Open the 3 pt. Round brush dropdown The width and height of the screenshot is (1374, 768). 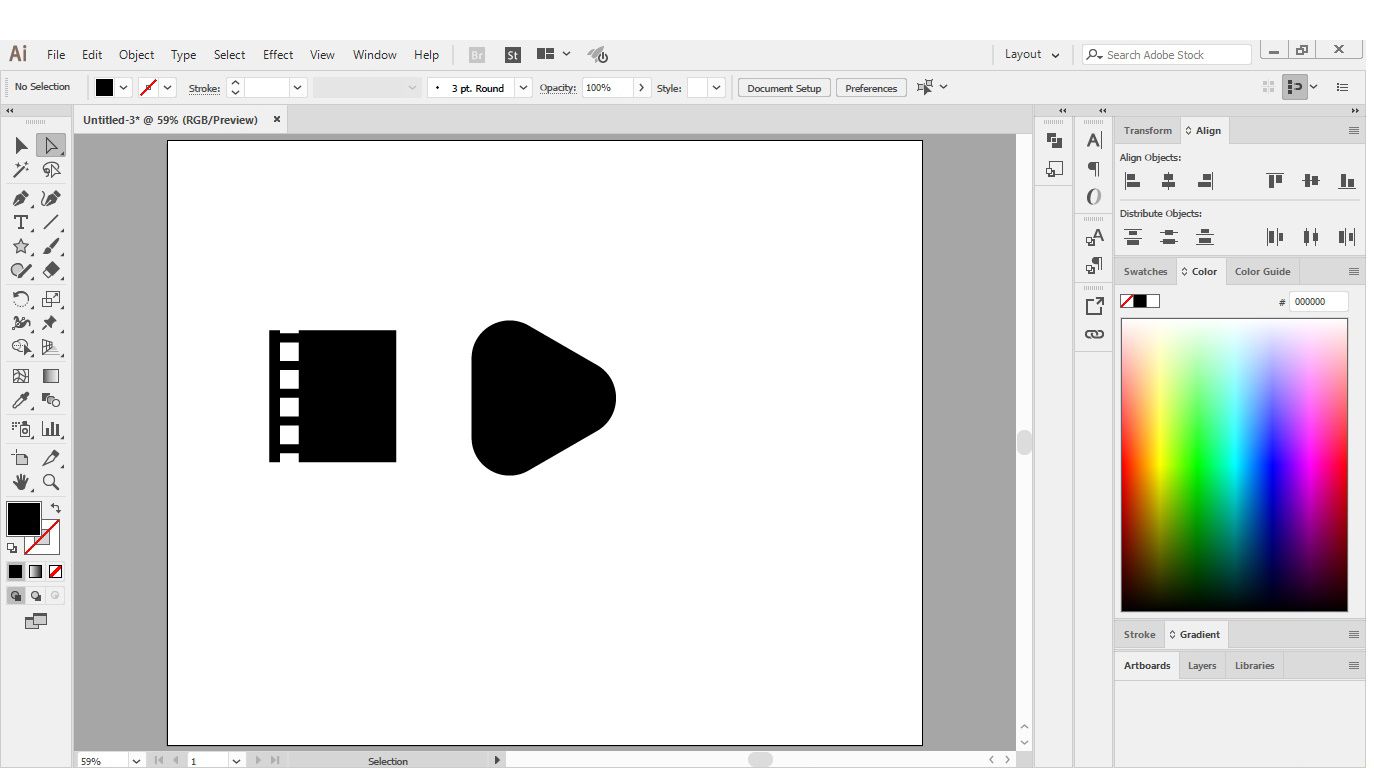523,88
